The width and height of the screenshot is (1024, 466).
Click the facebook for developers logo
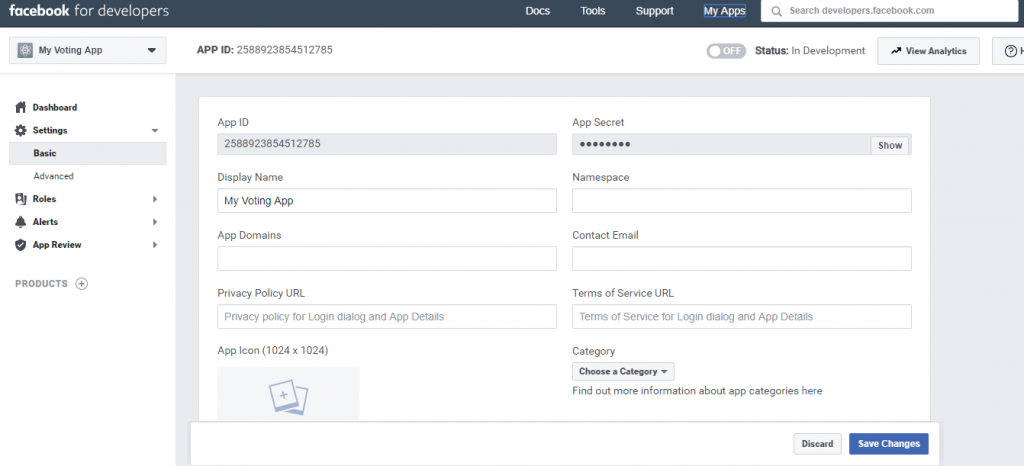(89, 11)
